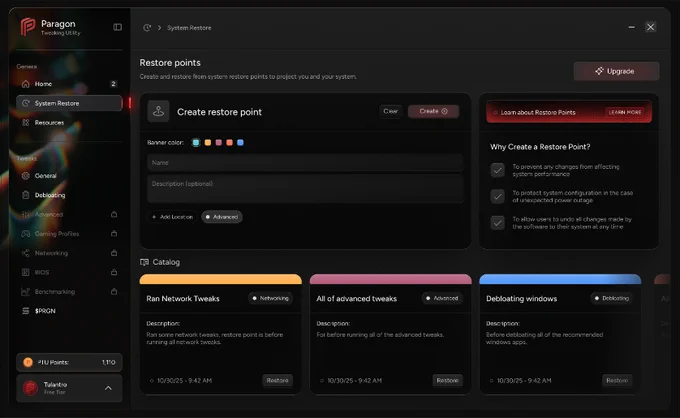Click the BIOS chip icon
This screenshot has height=418, width=680.
tap(26, 272)
